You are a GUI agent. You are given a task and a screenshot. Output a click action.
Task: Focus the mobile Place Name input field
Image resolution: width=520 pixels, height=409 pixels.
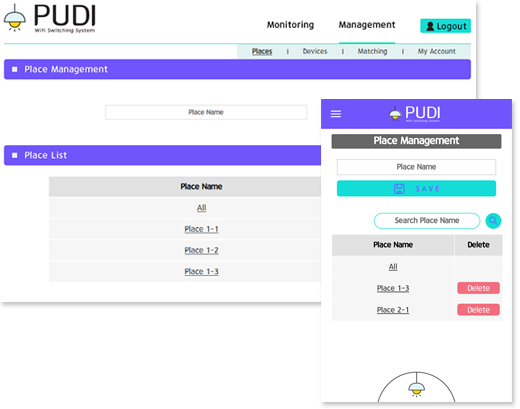click(x=416, y=167)
